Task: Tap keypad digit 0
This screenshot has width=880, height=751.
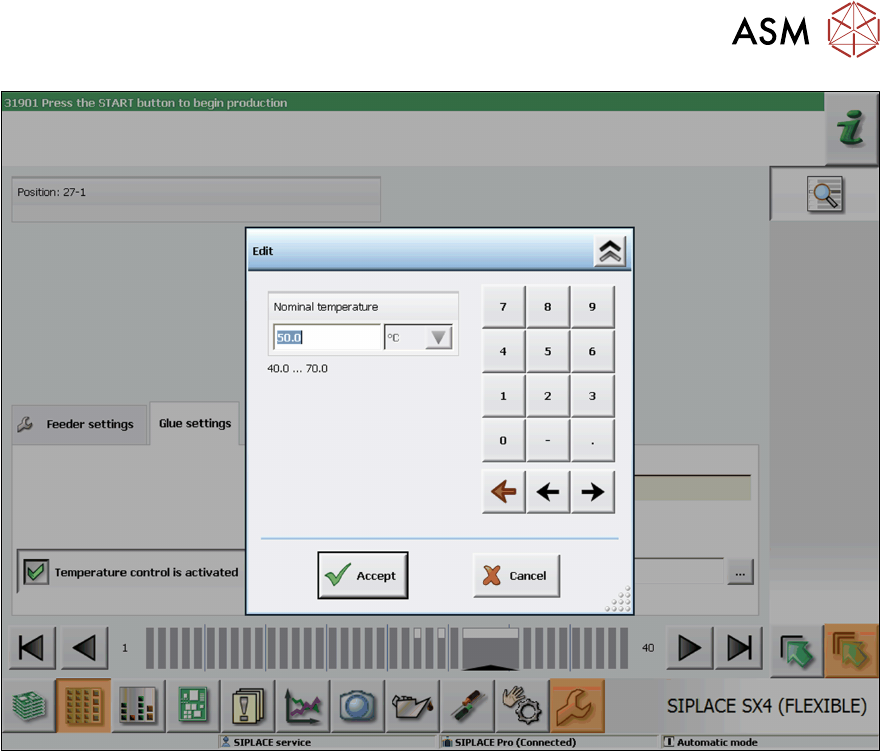Action: click(x=503, y=441)
